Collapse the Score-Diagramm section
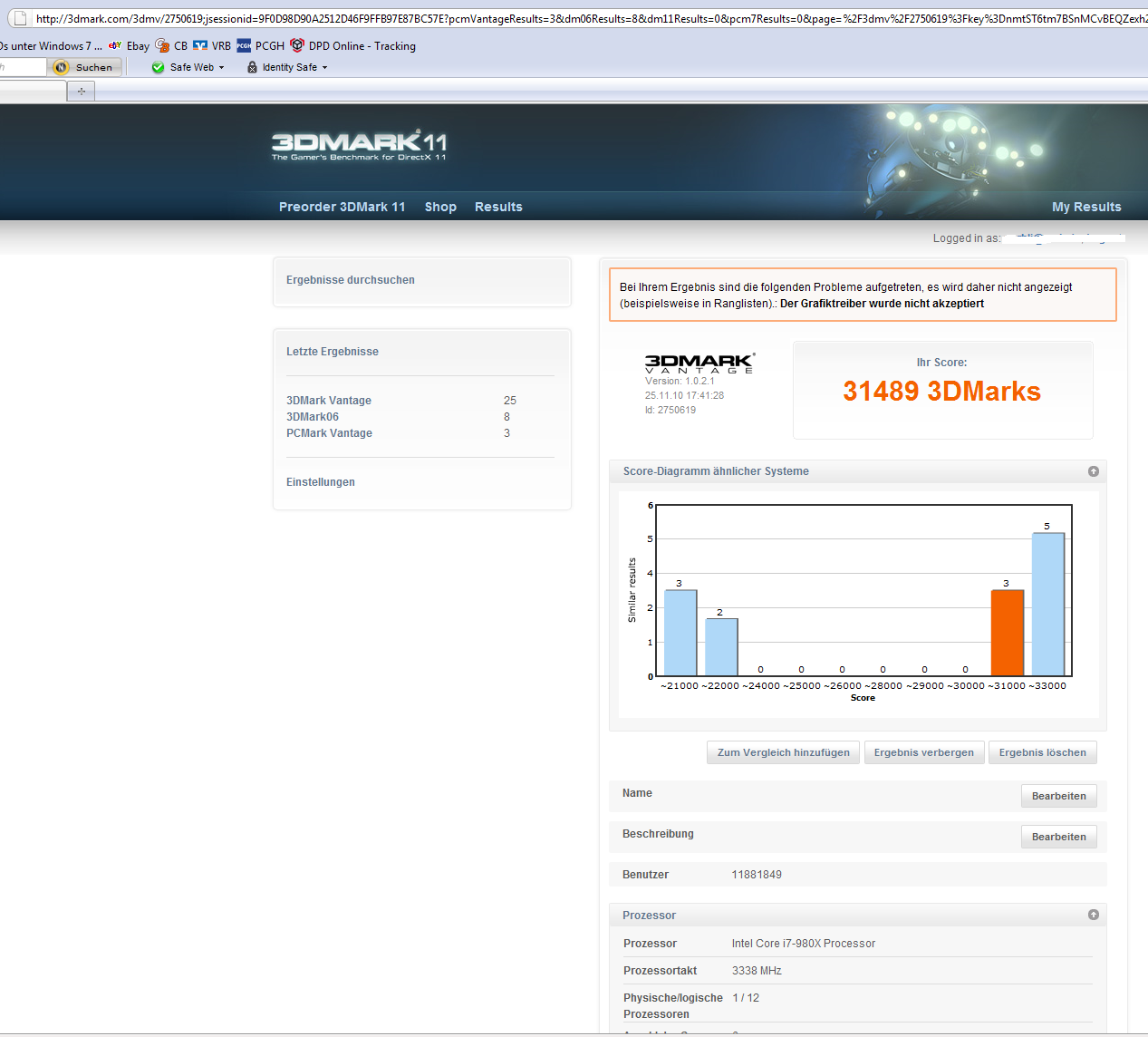The image size is (1148, 1037). 1093,471
